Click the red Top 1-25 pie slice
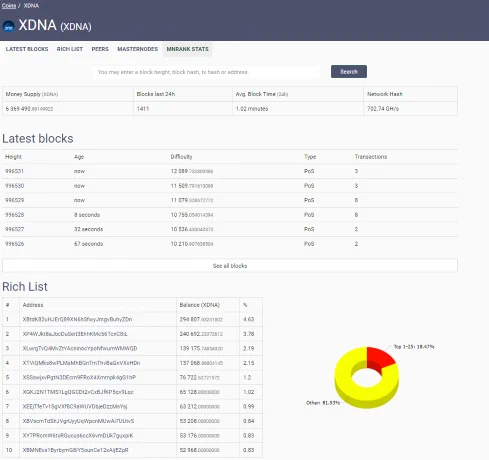 tap(378, 358)
